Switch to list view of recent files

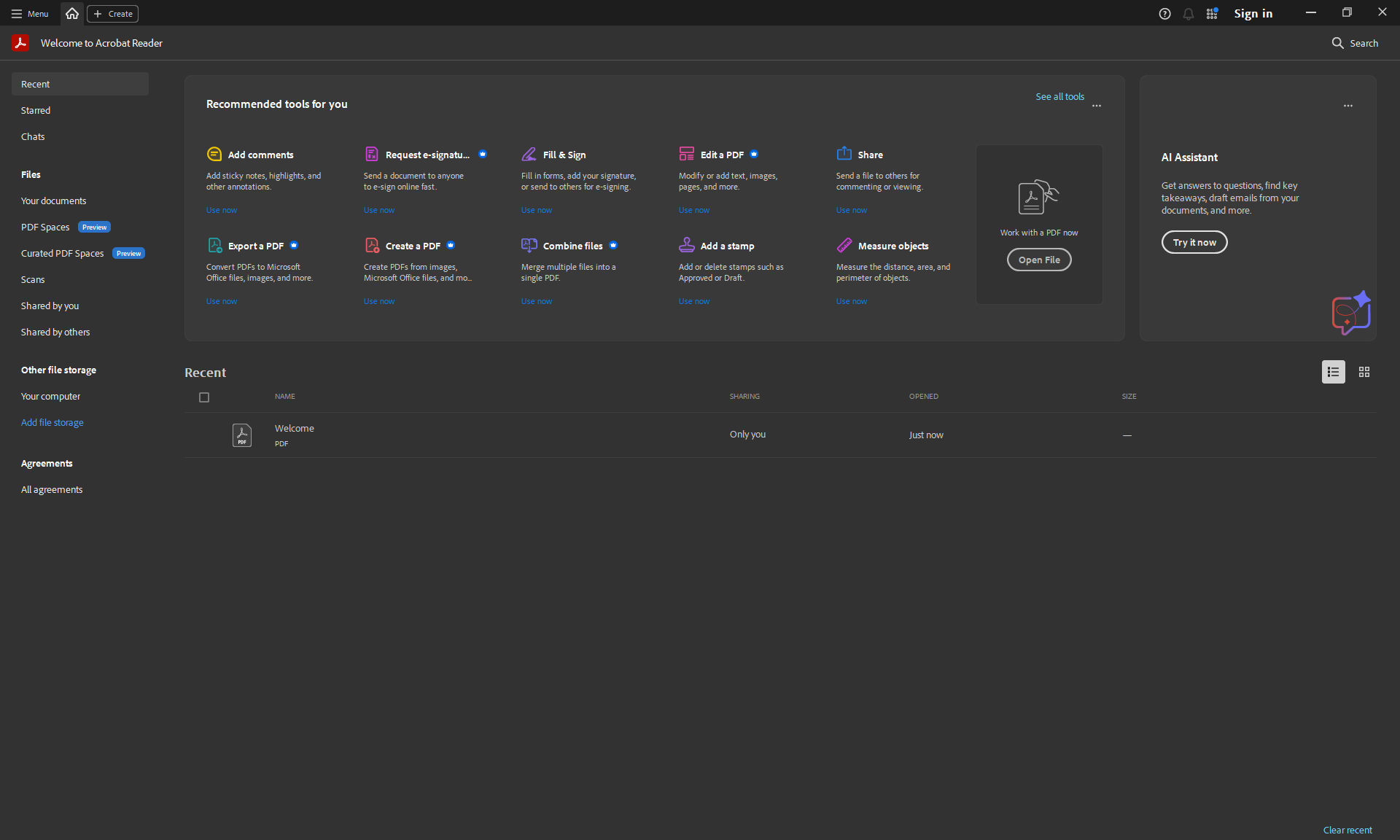1334,372
